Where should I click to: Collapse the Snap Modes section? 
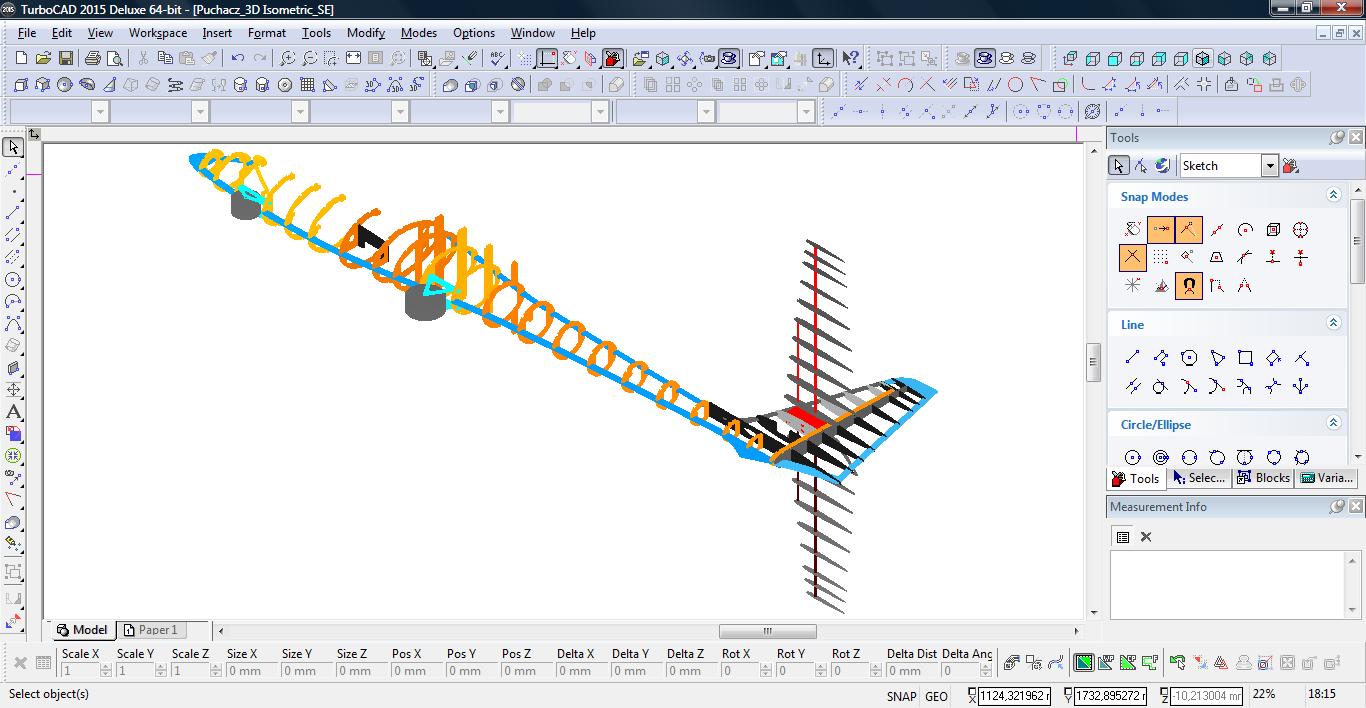(x=1333, y=196)
